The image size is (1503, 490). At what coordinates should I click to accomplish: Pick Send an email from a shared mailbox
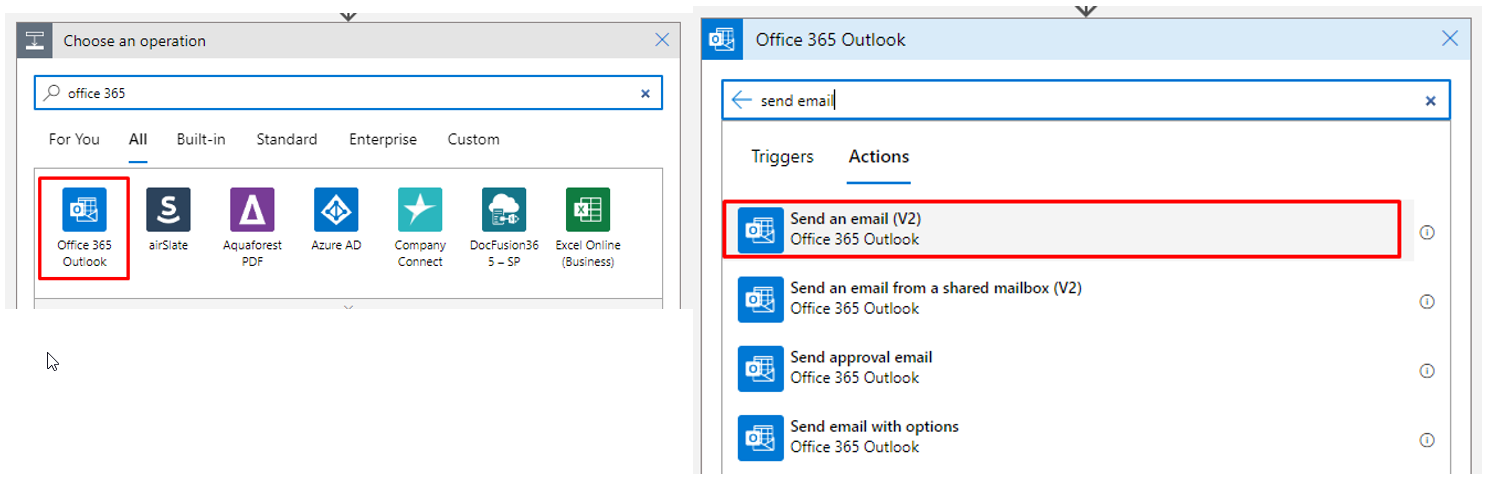click(x=1060, y=298)
